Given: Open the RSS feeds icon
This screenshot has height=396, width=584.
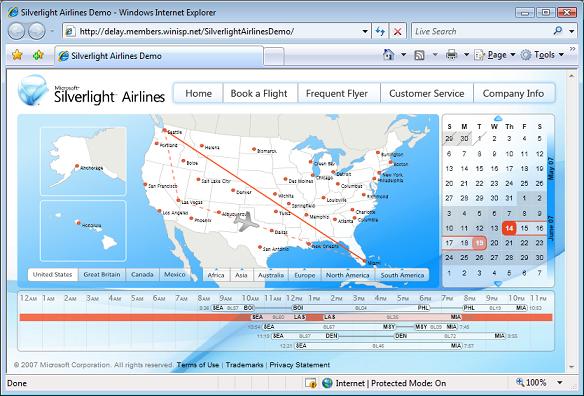Looking at the screenshot, I should [419, 55].
